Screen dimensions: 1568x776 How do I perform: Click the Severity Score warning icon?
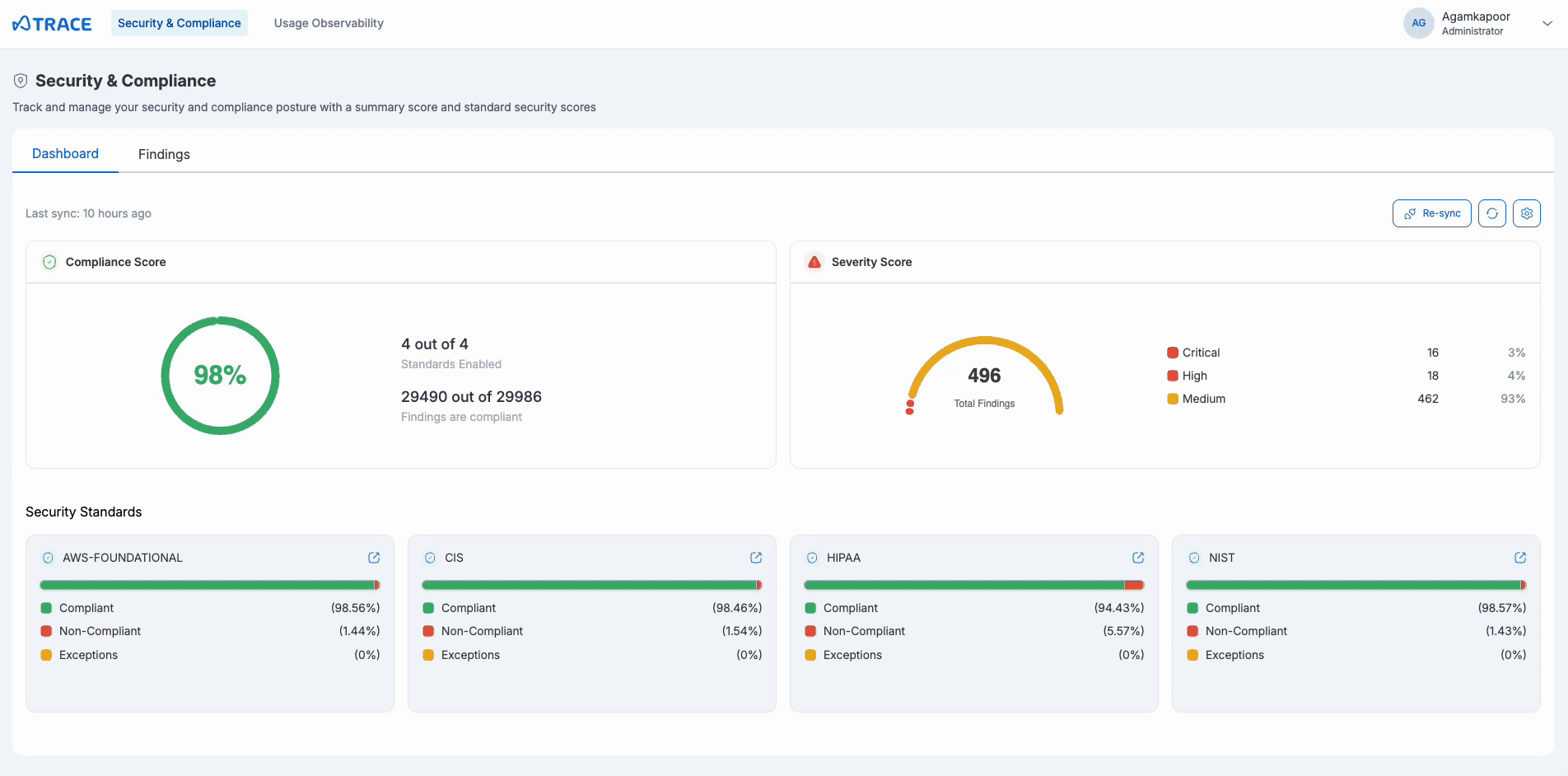coord(814,262)
